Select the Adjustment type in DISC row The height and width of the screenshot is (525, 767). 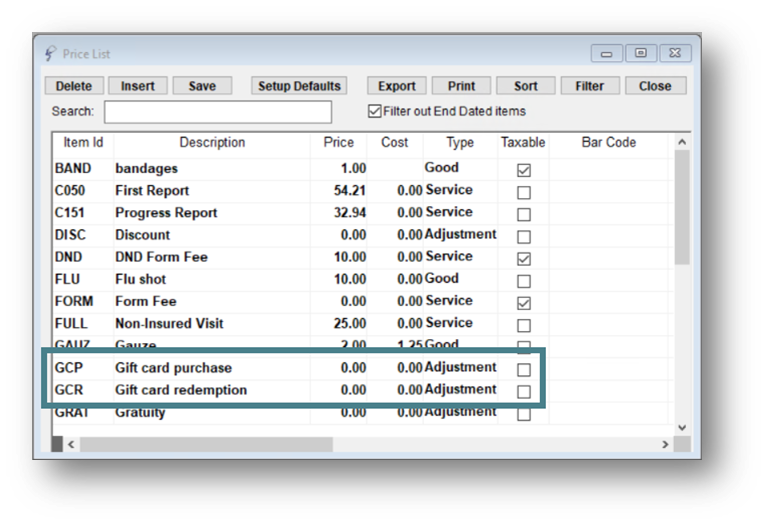pos(460,234)
